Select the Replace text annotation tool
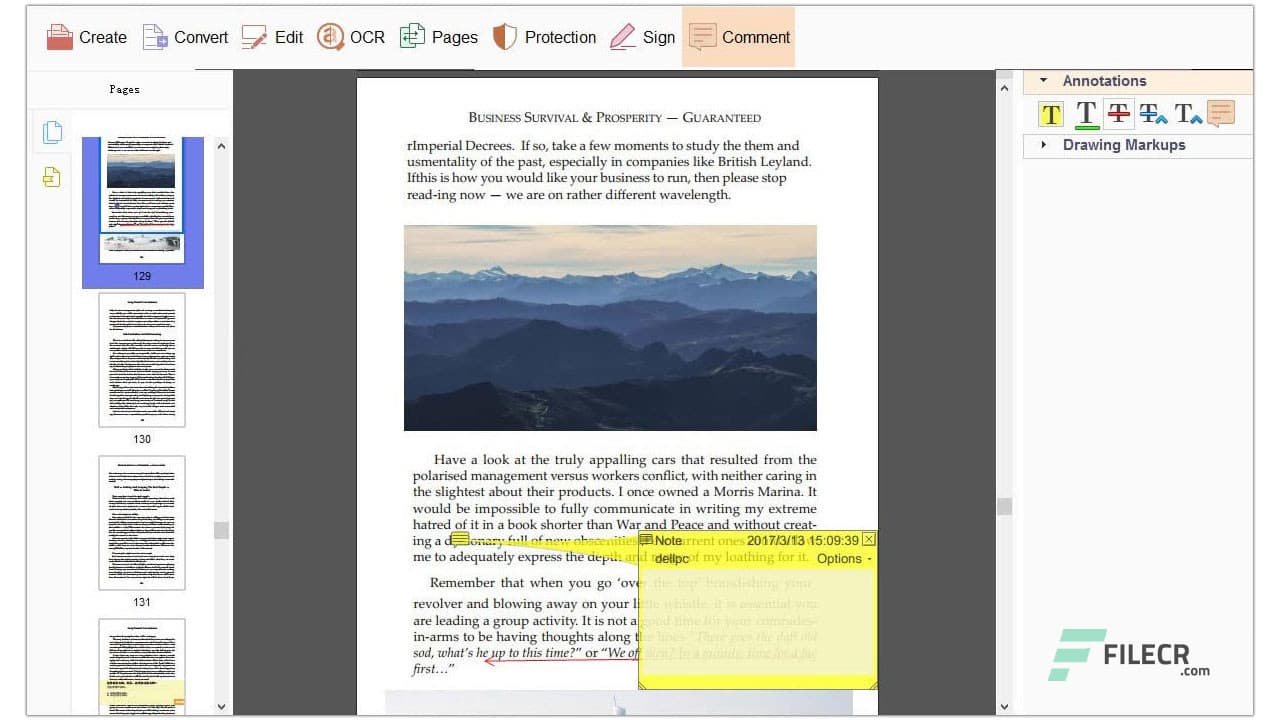 [1153, 113]
